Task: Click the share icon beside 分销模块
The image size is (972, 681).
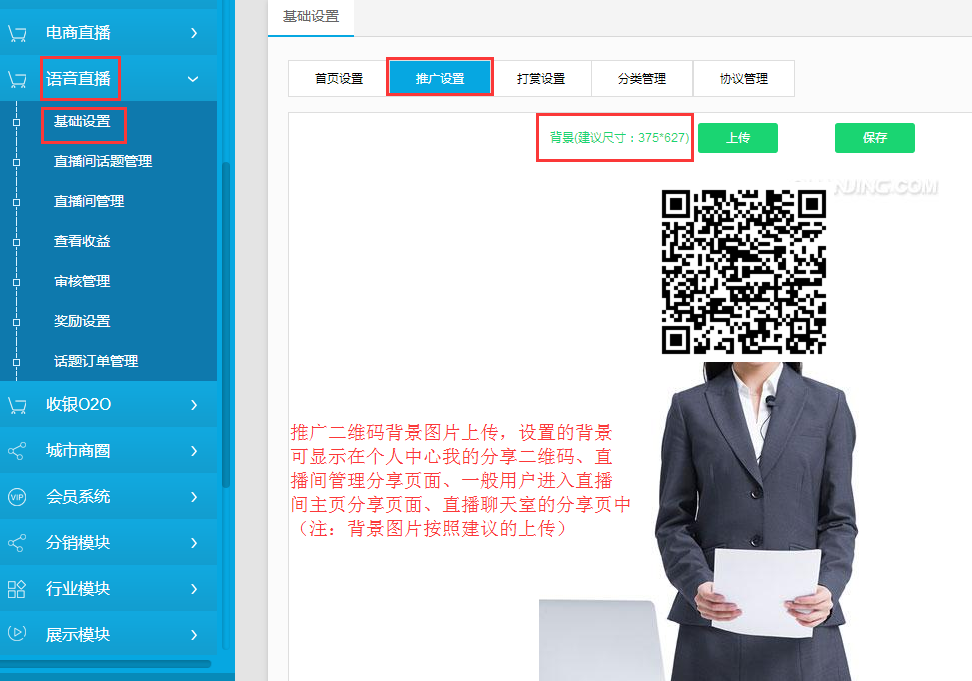Action: (17, 543)
